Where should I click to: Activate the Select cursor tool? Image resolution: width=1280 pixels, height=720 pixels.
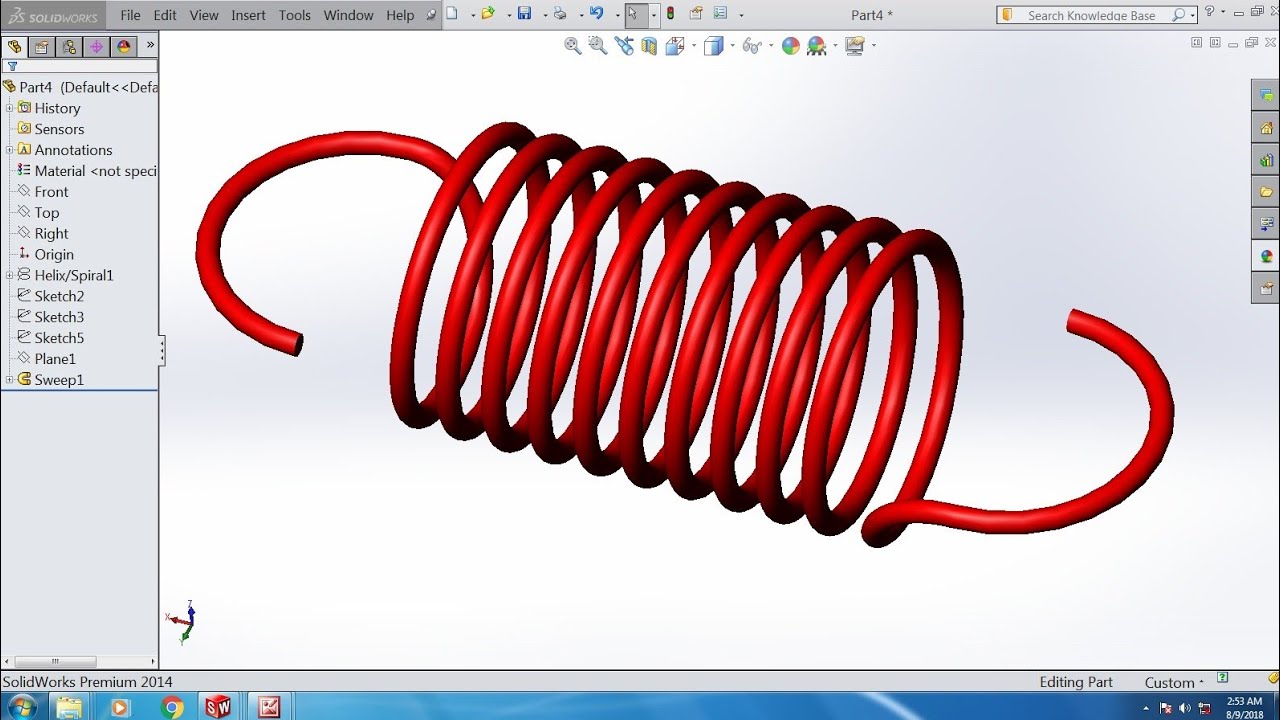(x=633, y=14)
